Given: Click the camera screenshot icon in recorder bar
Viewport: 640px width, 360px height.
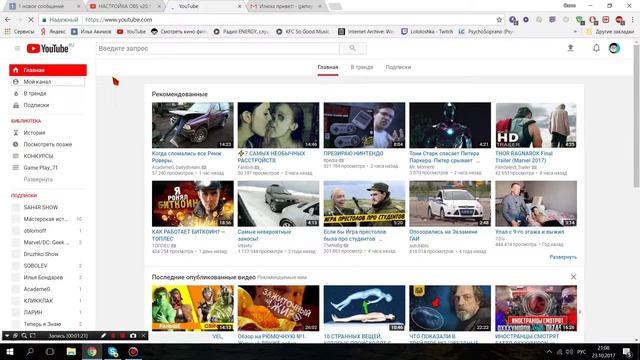Looking at the screenshot, I should pos(133,336).
